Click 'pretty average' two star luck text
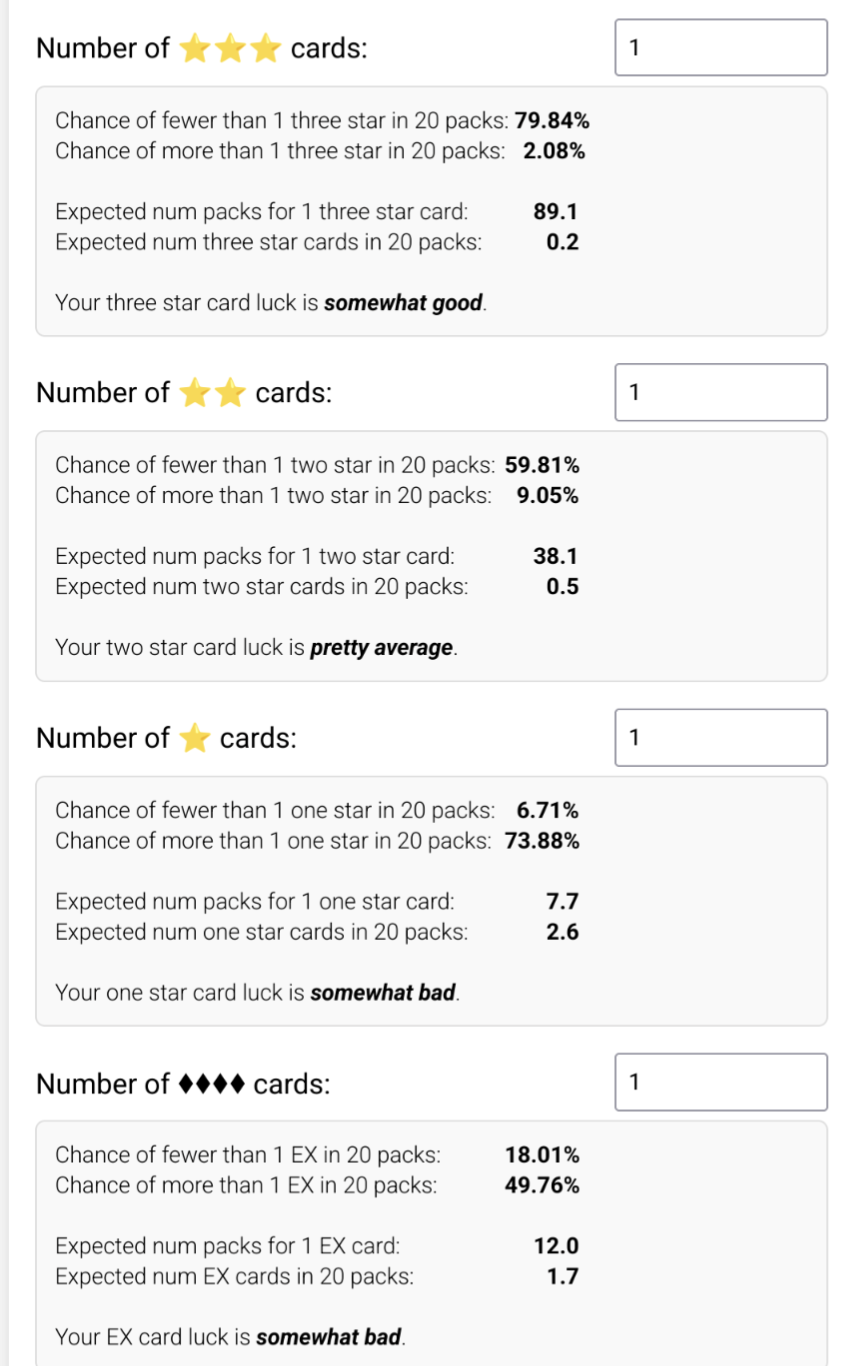This screenshot has width=841, height=1366. pos(382,648)
